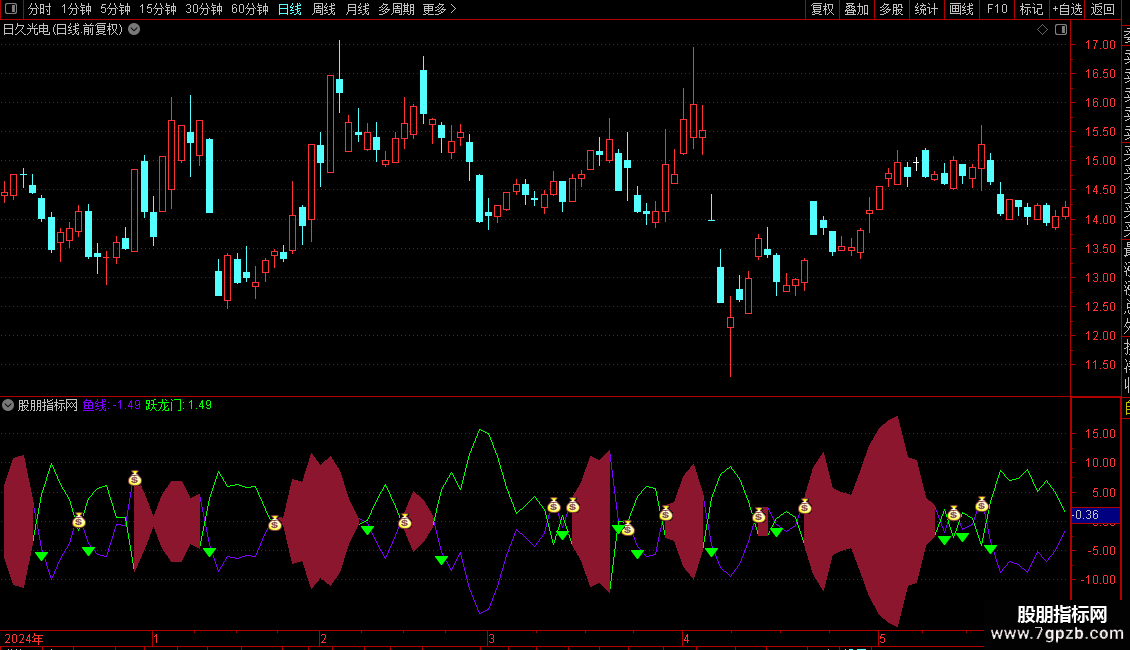Switch to 日线 daily chart
The image size is (1130, 650).
[290, 9]
